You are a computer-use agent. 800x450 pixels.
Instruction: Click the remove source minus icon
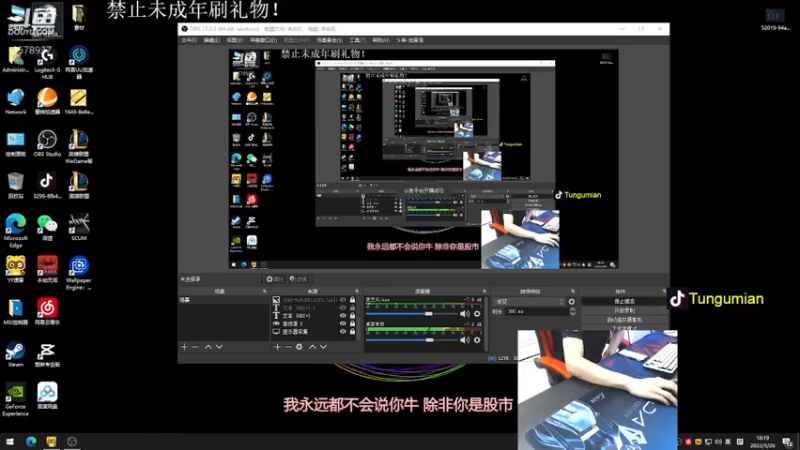[288, 347]
